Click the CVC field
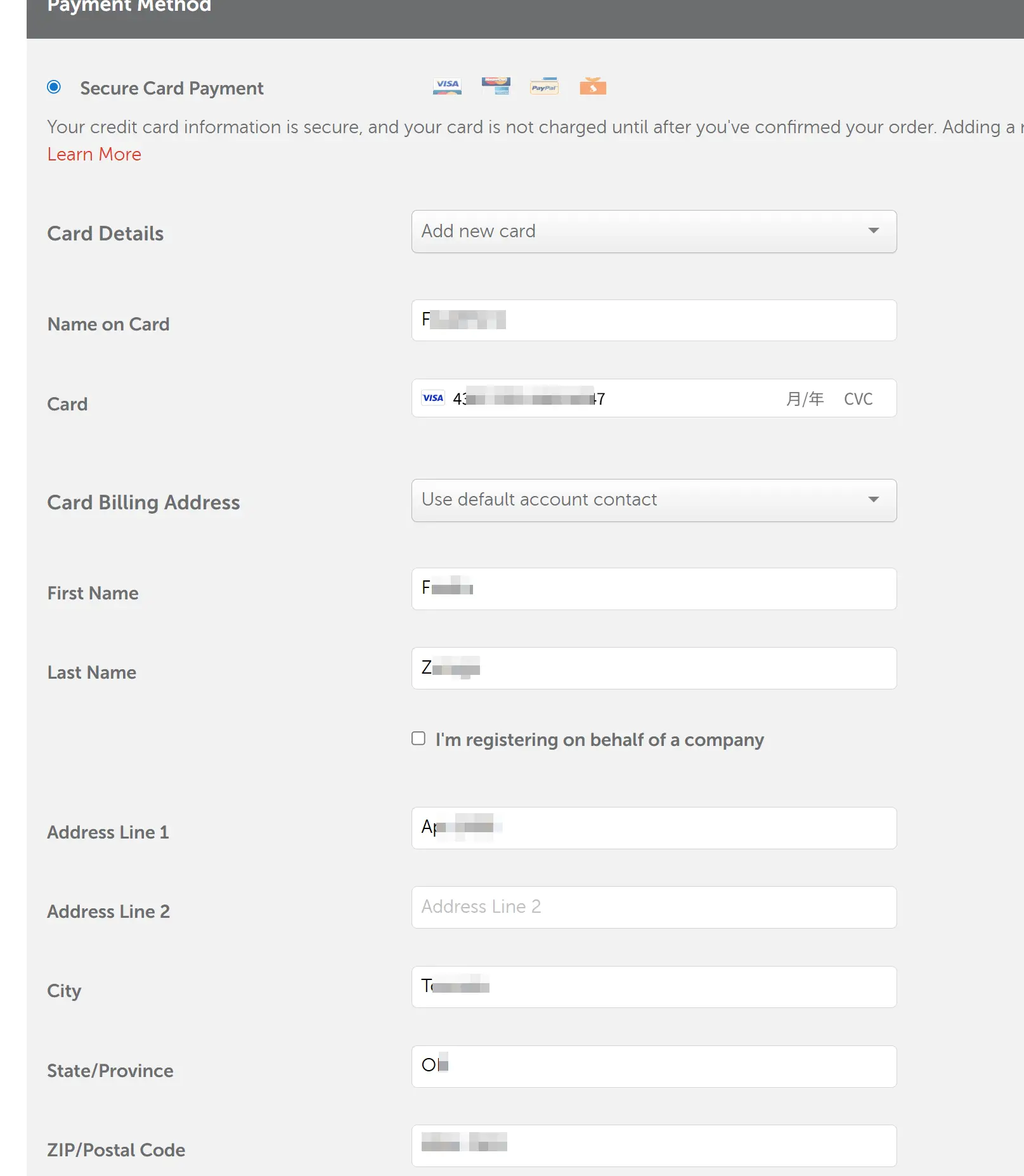 tap(858, 398)
